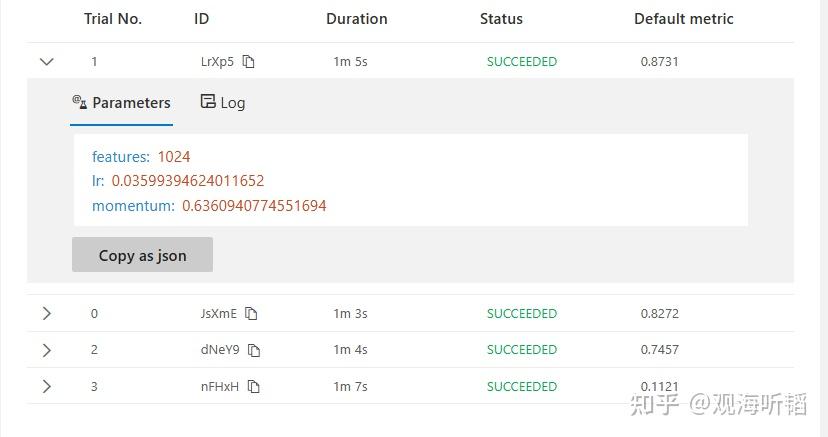Click the Parameters tab icon
The height and width of the screenshot is (437, 828).
click(80, 102)
